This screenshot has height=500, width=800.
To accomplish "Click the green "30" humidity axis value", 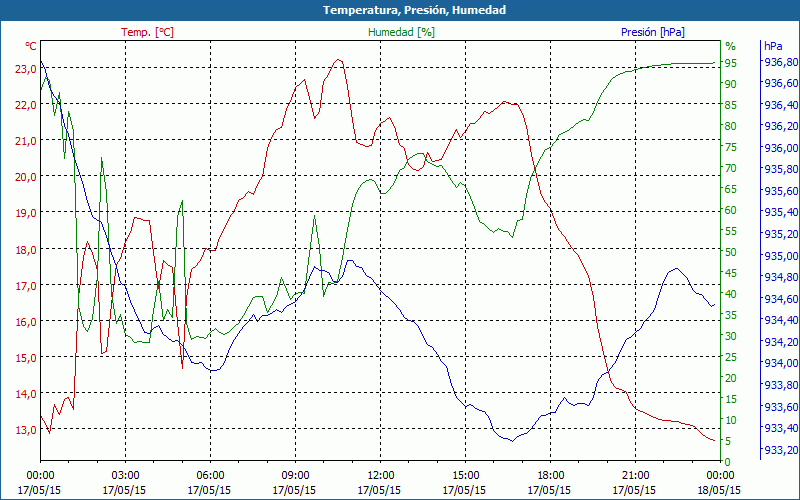I will (731, 337).
